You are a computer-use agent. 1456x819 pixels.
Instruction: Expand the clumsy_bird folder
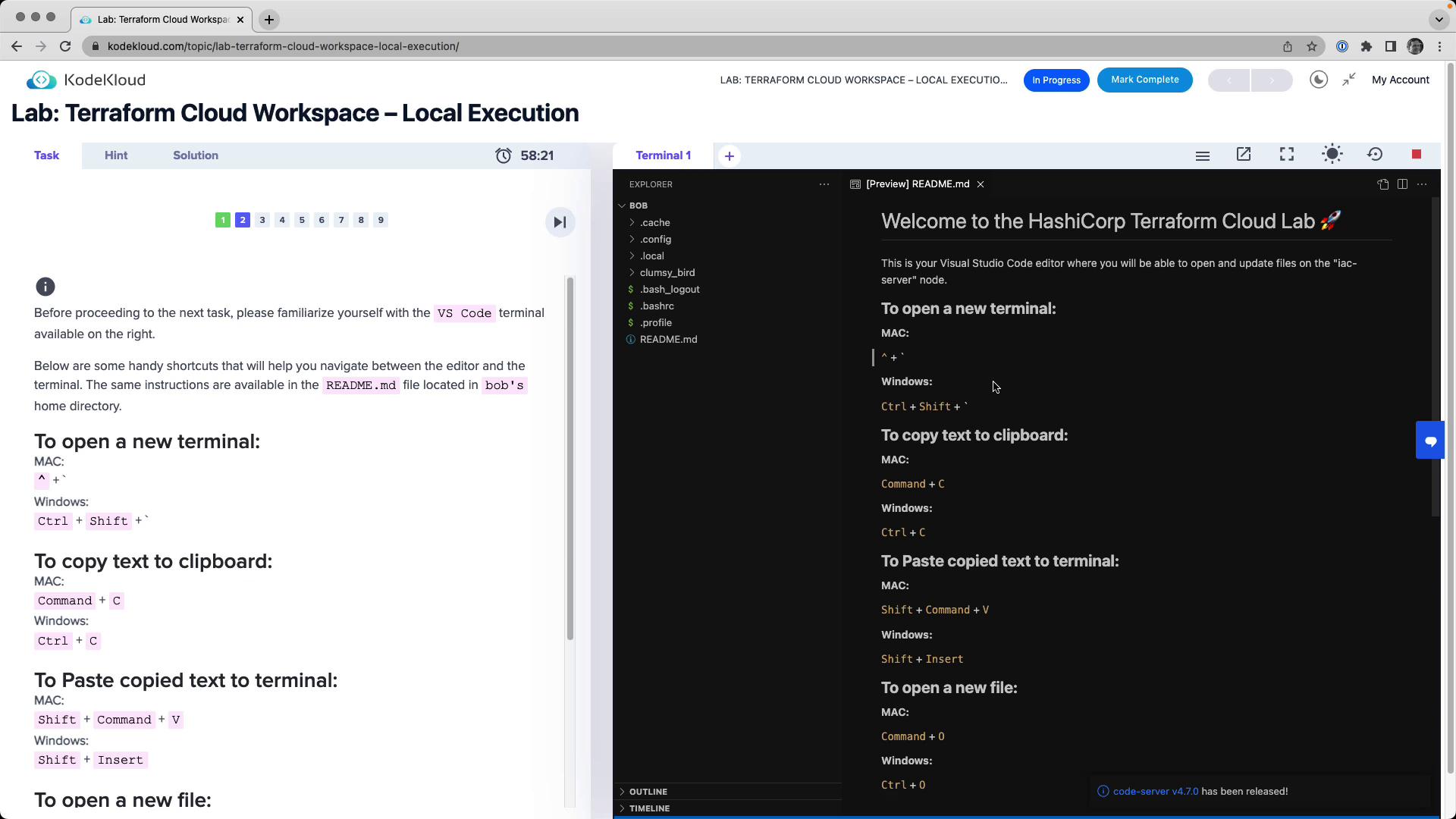(667, 273)
